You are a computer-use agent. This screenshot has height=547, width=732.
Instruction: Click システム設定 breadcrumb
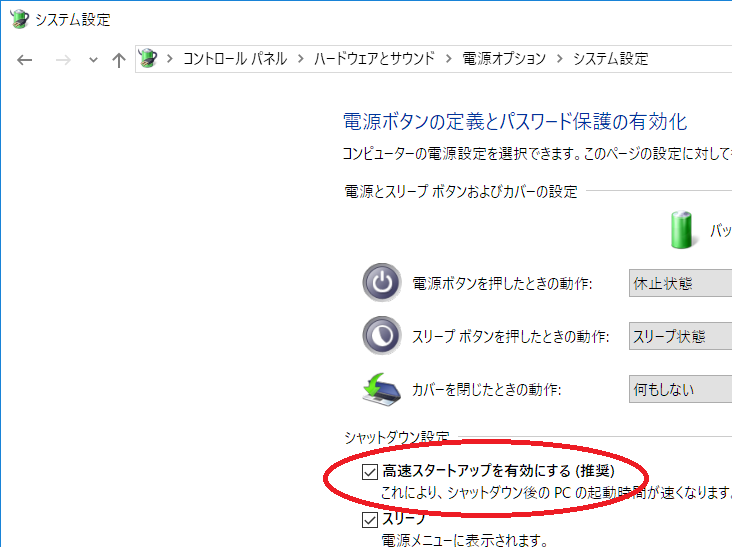[611, 59]
